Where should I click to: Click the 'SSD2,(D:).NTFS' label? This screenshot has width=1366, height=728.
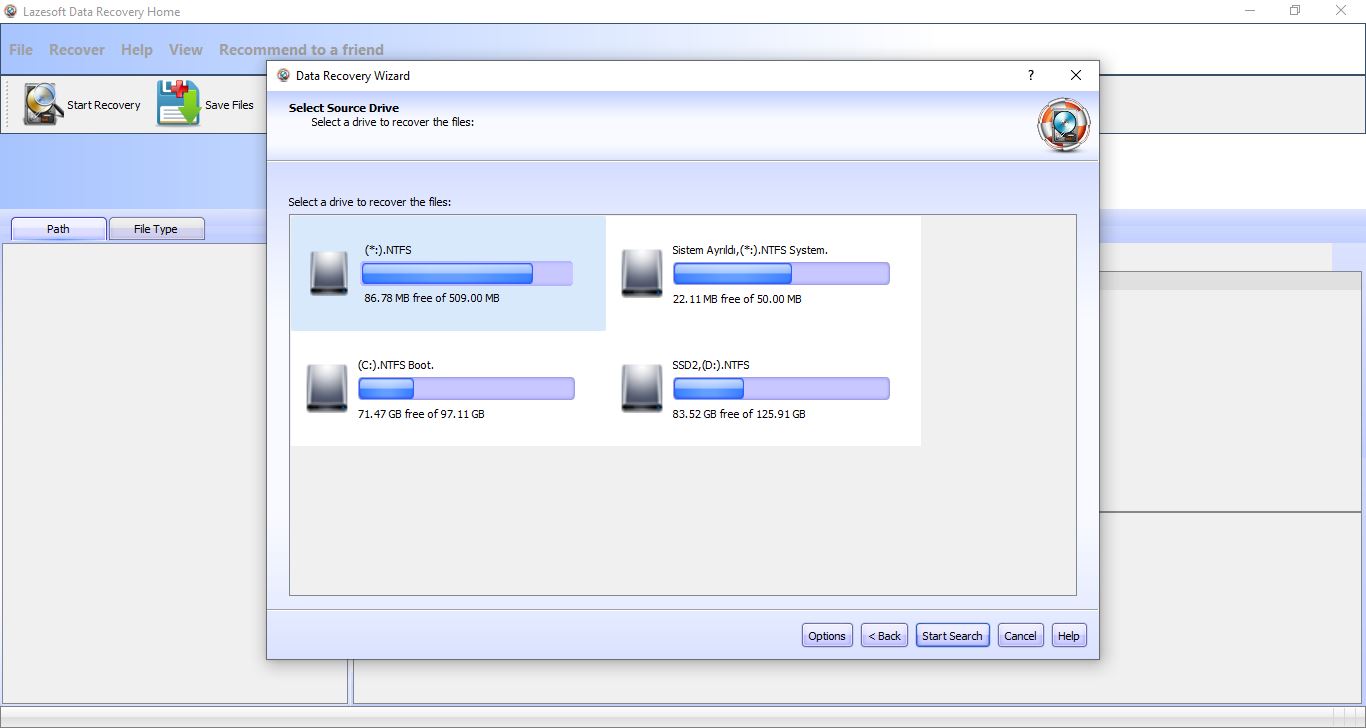coord(711,365)
